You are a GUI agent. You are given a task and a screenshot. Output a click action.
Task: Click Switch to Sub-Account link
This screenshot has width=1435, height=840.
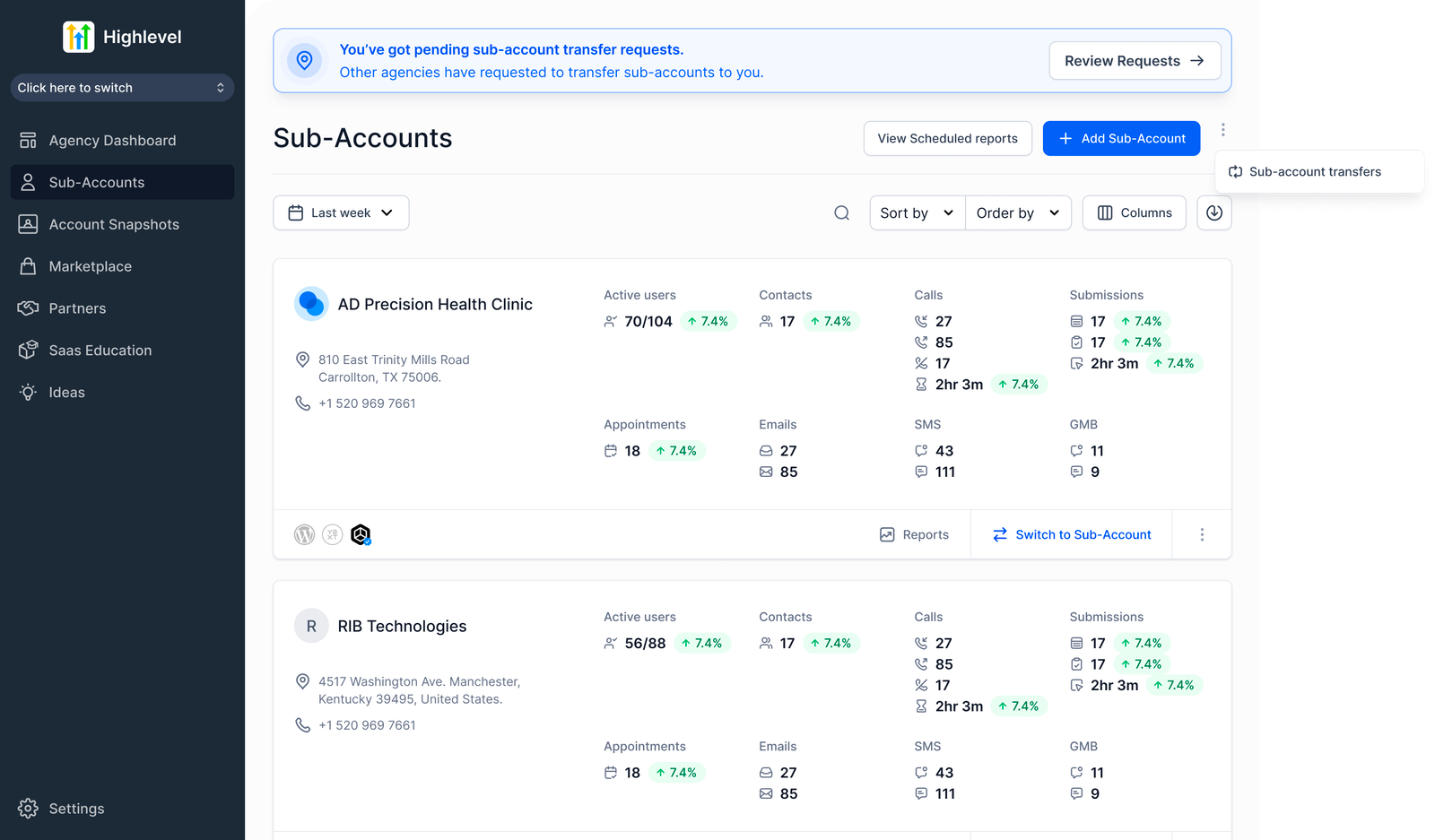(1072, 535)
